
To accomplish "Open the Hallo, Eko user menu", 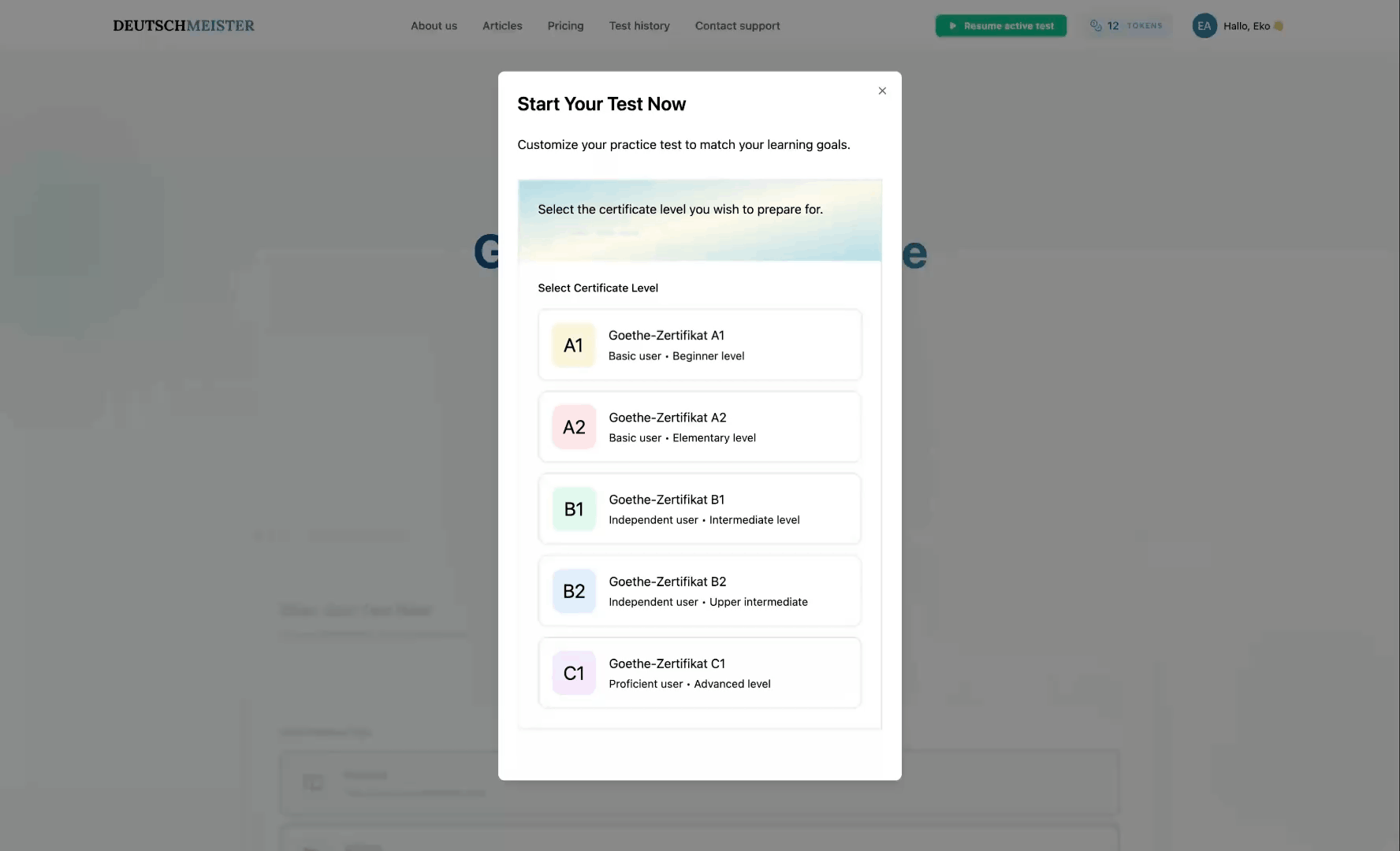I will click(x=1239, y=26).
